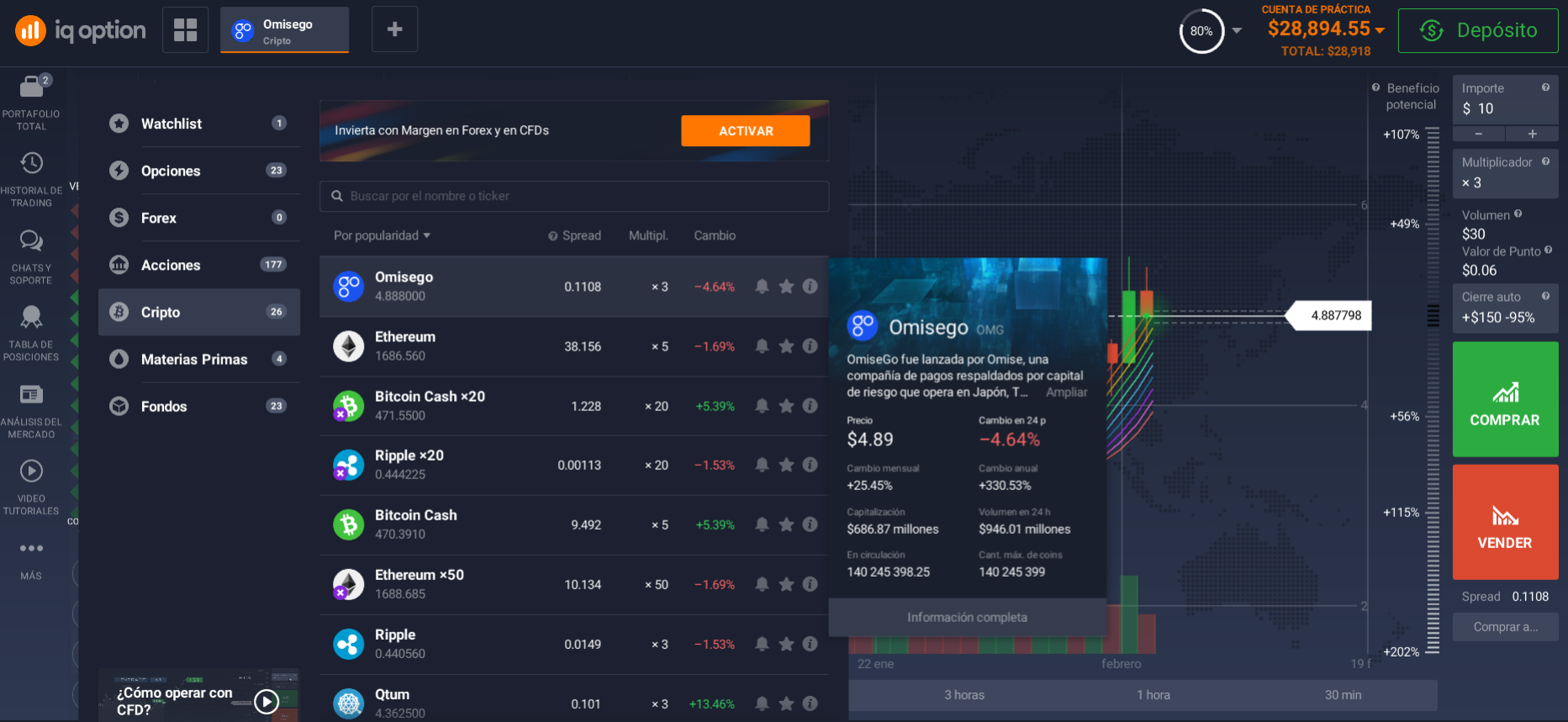This screenshot has height=722, width=1568.
Task: Open Portafolio Total briefcase icon
Action: (x=31, y=86)
